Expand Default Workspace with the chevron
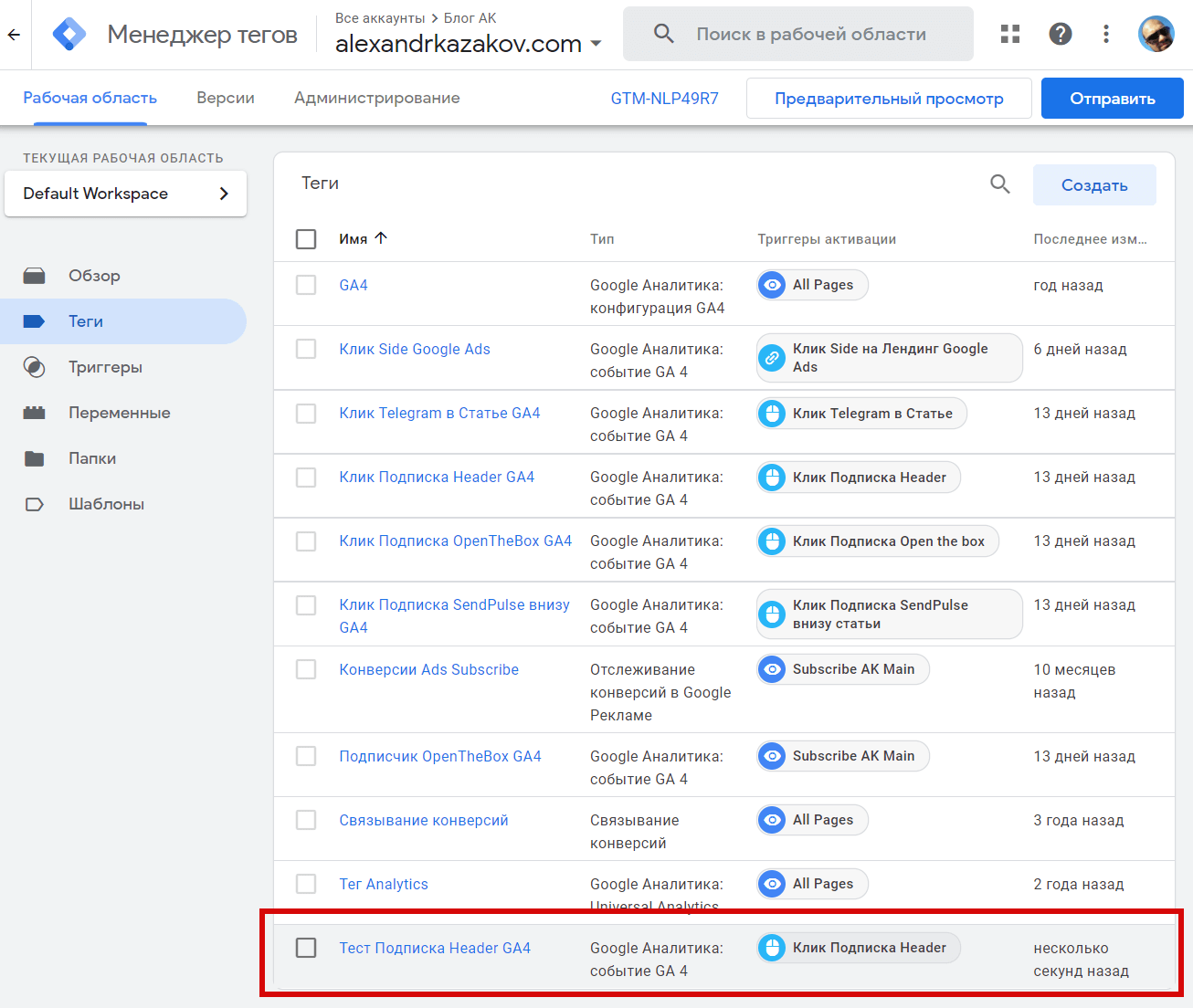Viewport: 1193px width, 1008px height. click(224, 194)
